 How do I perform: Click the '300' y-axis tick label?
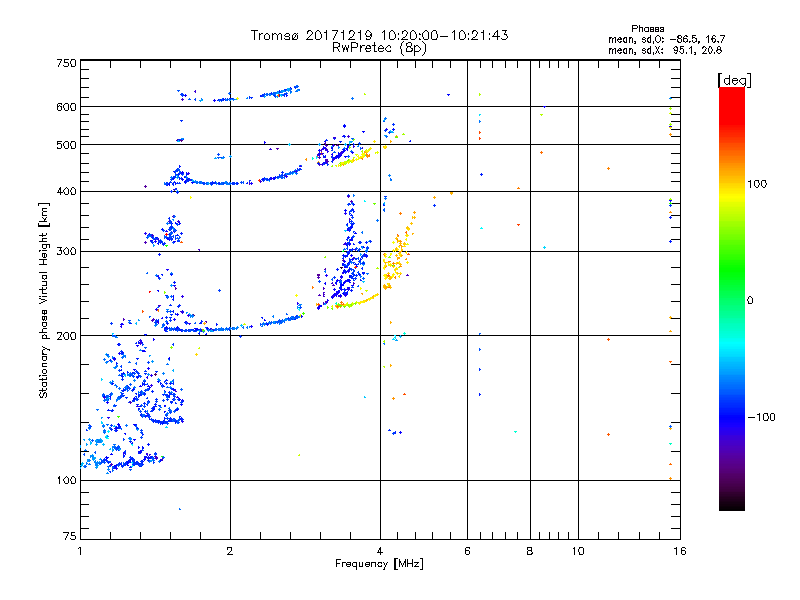66,252
